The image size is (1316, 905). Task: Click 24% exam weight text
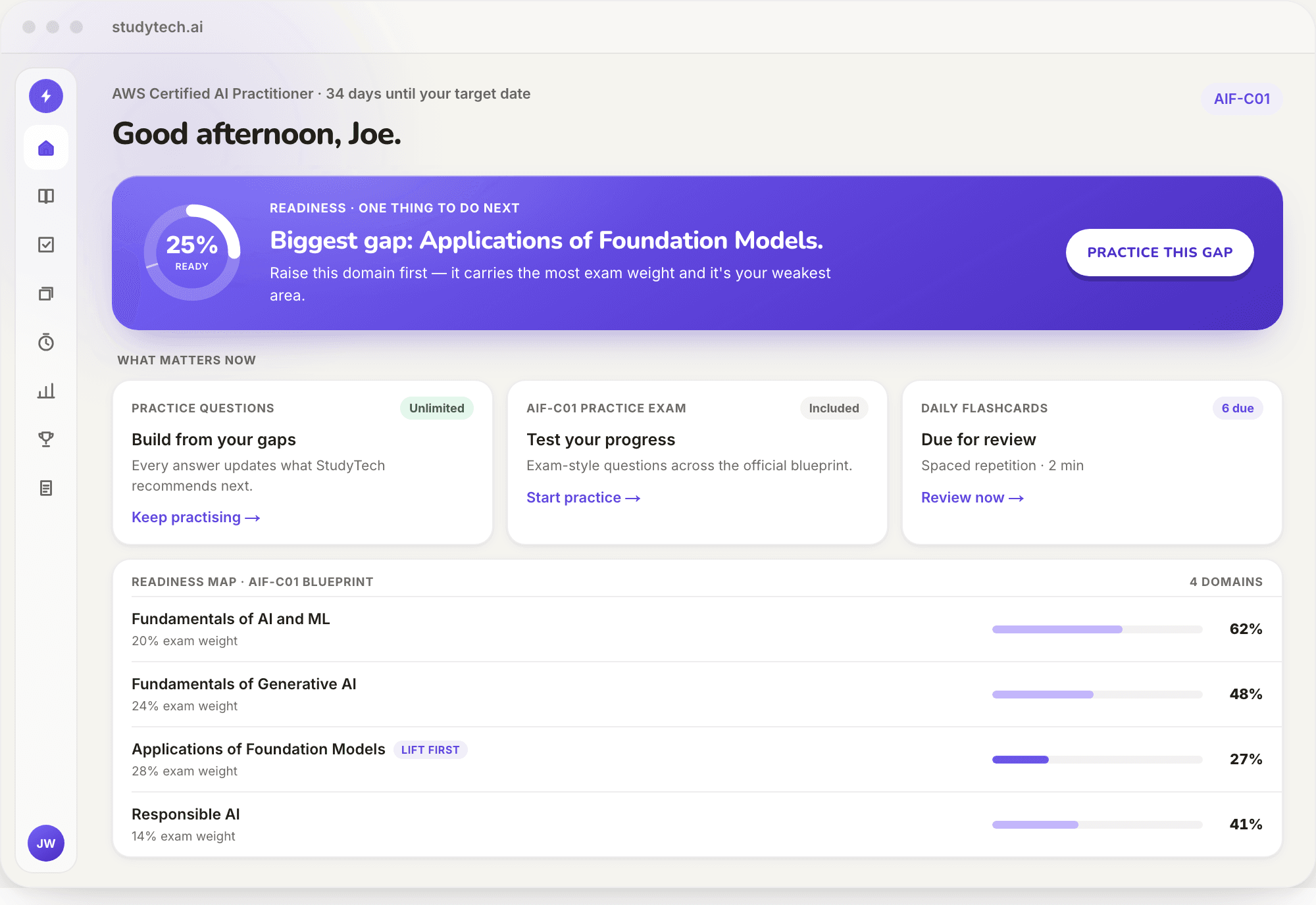184,706
